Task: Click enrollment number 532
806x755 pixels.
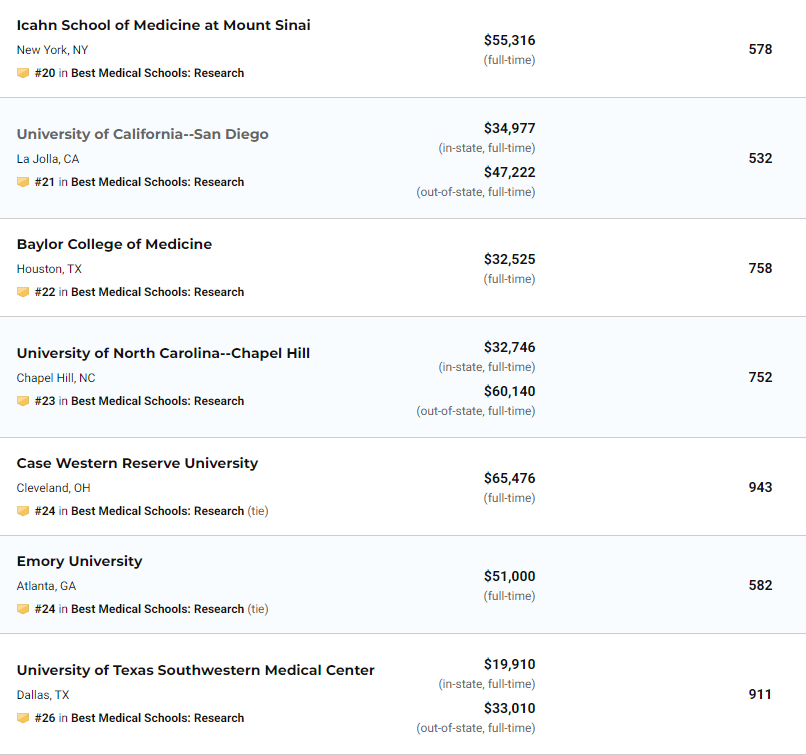Action: [x=760, y=158]
